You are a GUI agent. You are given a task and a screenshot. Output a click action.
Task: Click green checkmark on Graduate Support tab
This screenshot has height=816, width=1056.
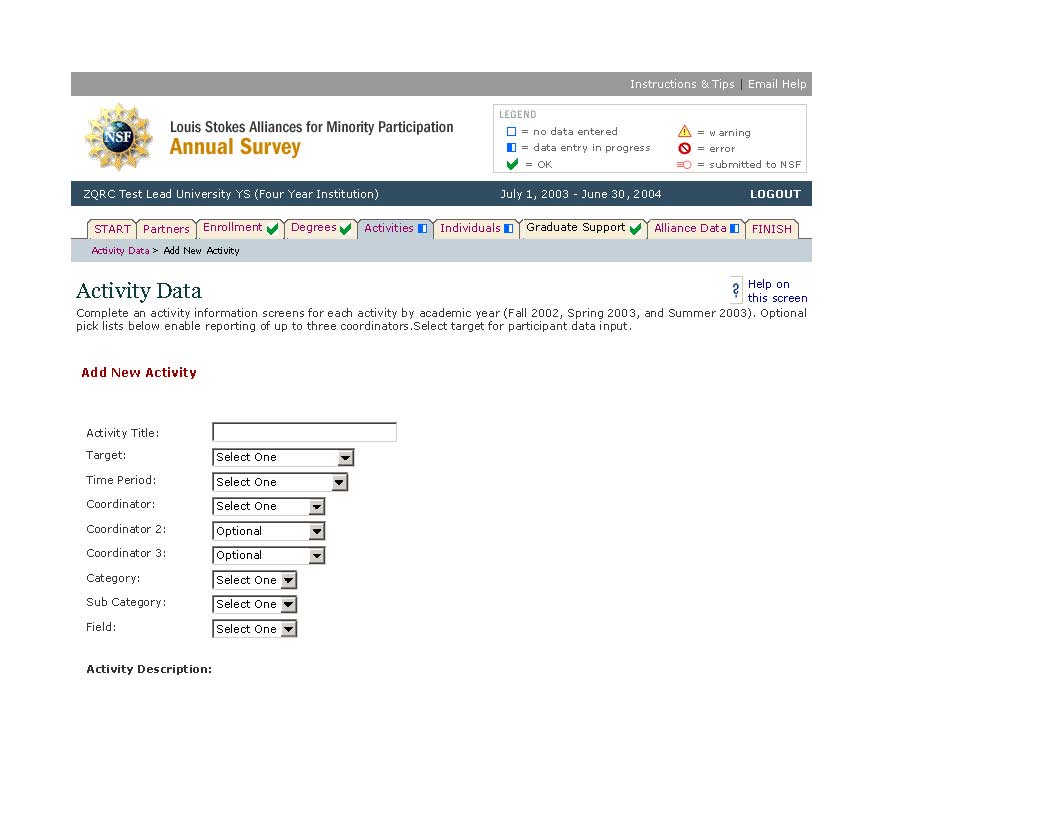coord(635,229)
